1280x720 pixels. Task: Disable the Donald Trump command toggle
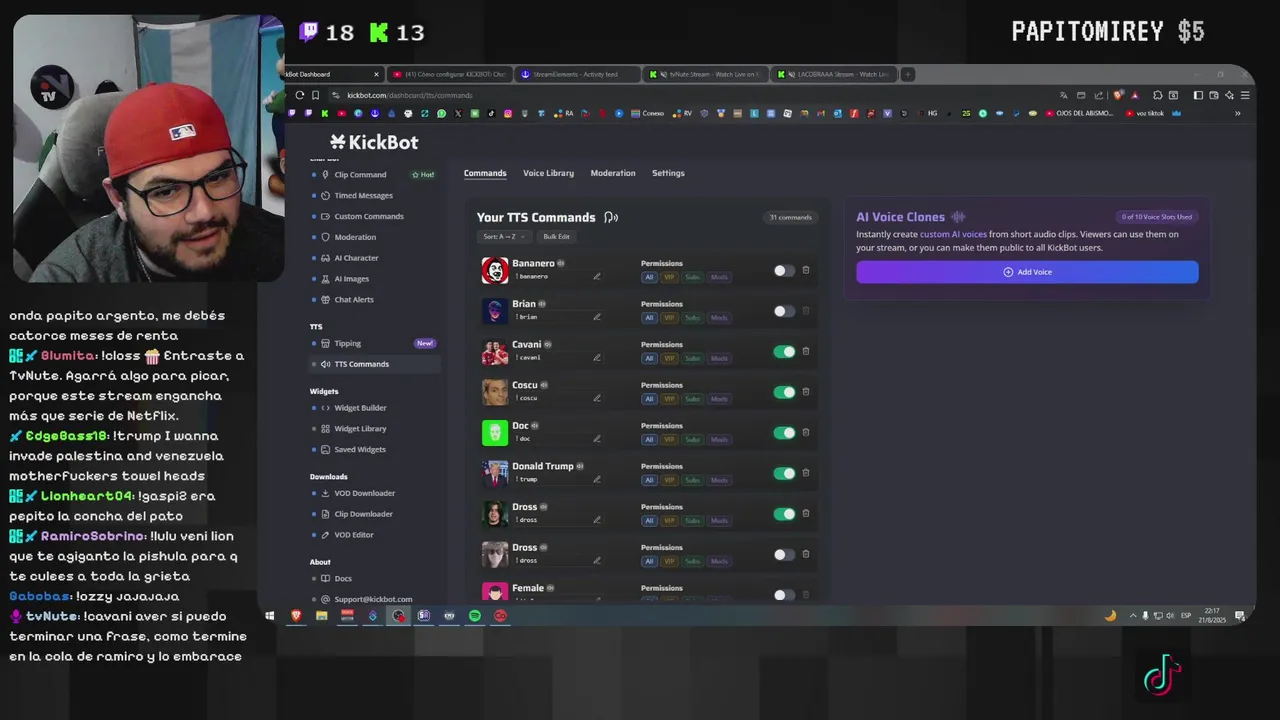[x=784, y=474]
